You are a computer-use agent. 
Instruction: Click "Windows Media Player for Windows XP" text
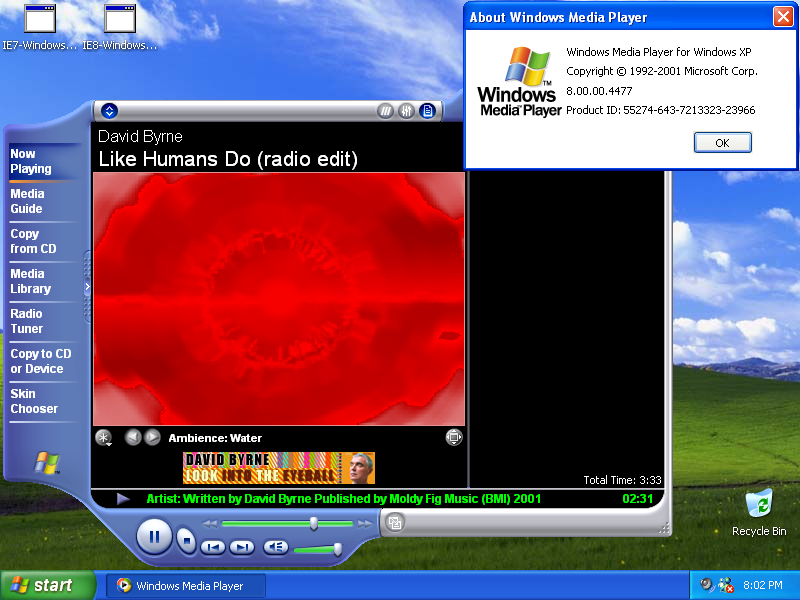point(659,52)
